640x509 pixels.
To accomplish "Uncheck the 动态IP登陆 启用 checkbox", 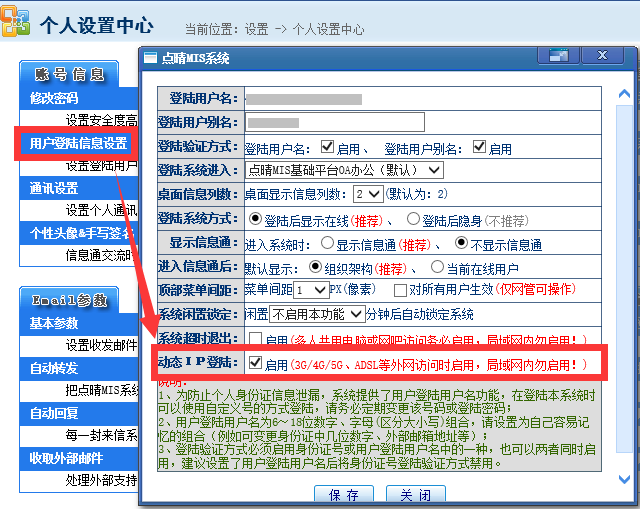I will (256, 362).
